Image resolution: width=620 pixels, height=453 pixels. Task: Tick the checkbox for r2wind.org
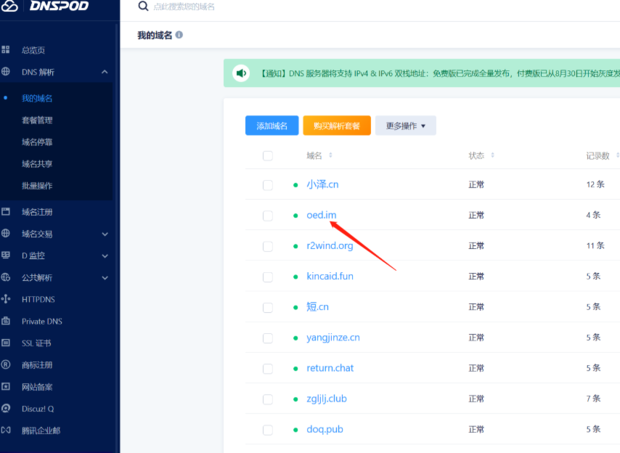click(268, 246)
